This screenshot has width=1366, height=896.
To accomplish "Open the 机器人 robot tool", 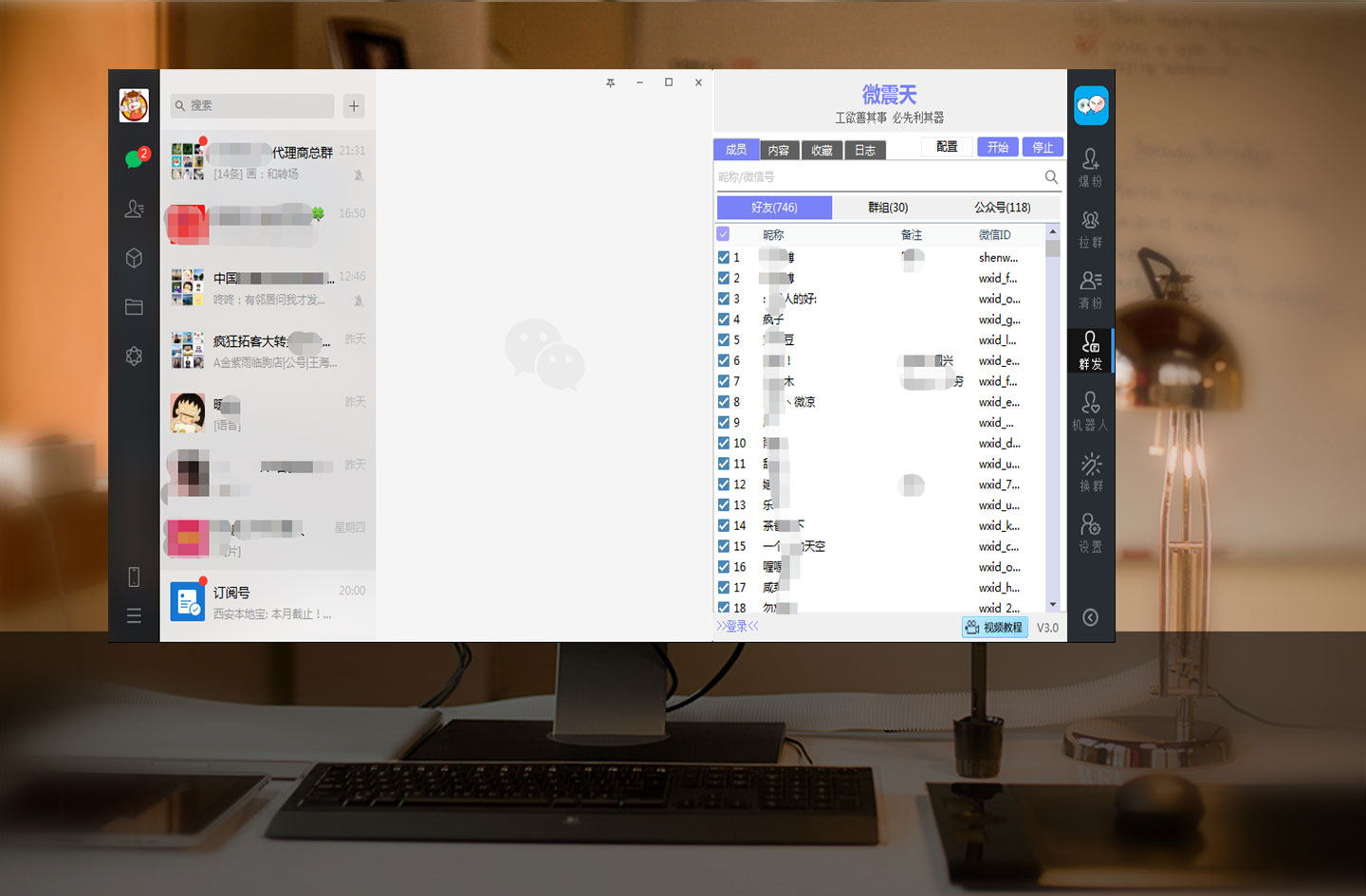I will (1090, 411).
